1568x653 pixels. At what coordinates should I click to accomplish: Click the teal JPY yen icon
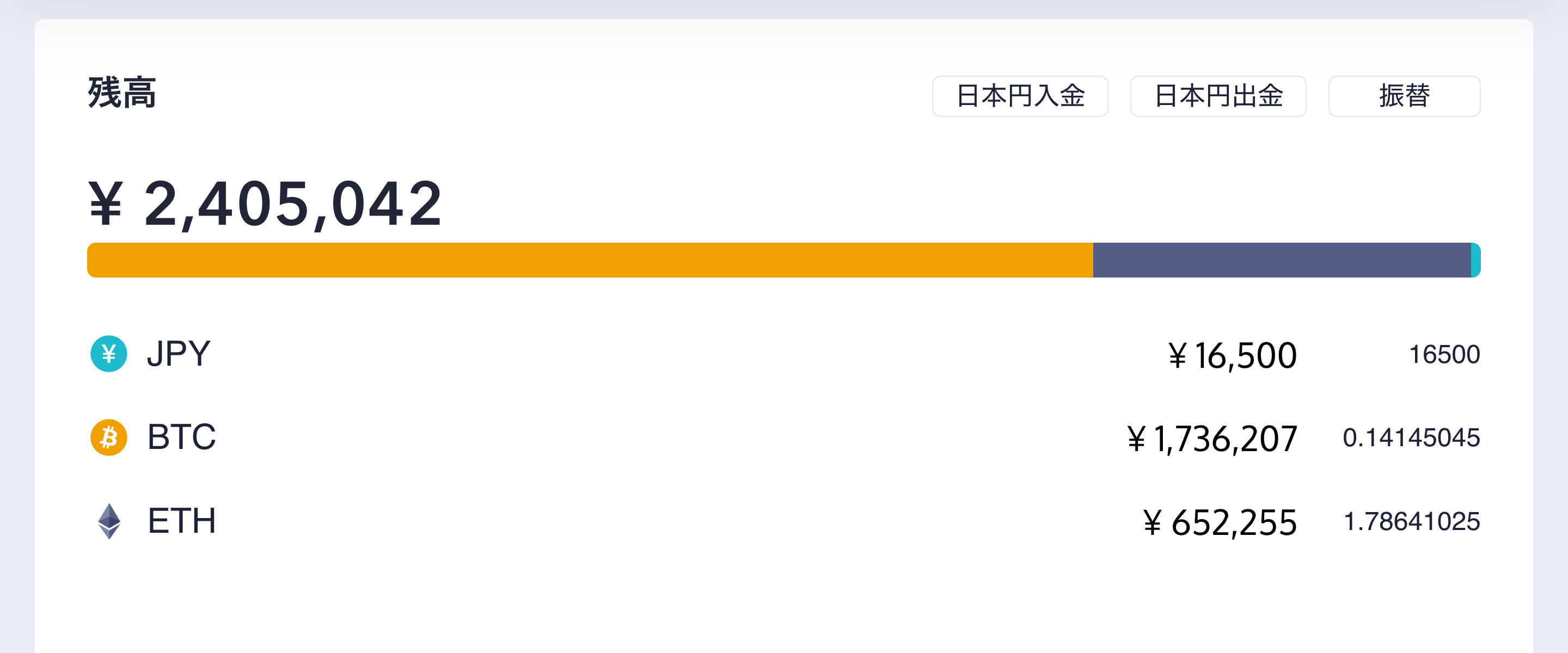point(108,354)
